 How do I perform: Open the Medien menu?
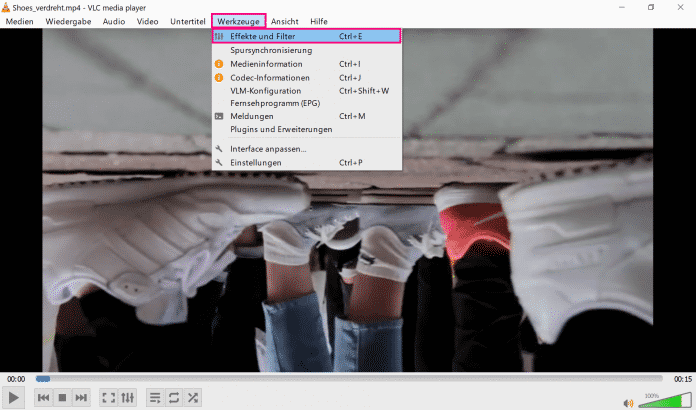20,21
